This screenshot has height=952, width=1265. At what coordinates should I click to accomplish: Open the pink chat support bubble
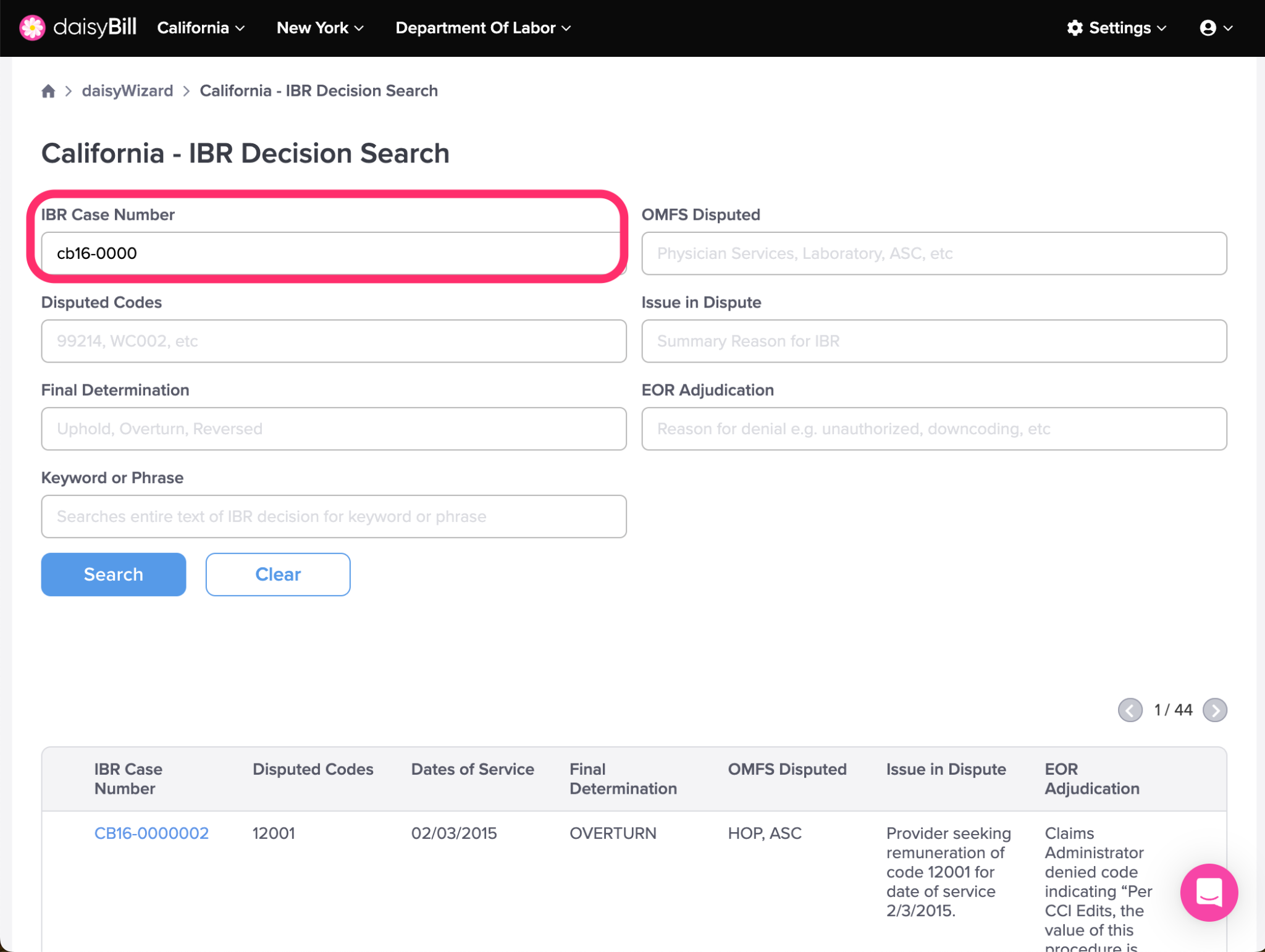(1208, 892)
